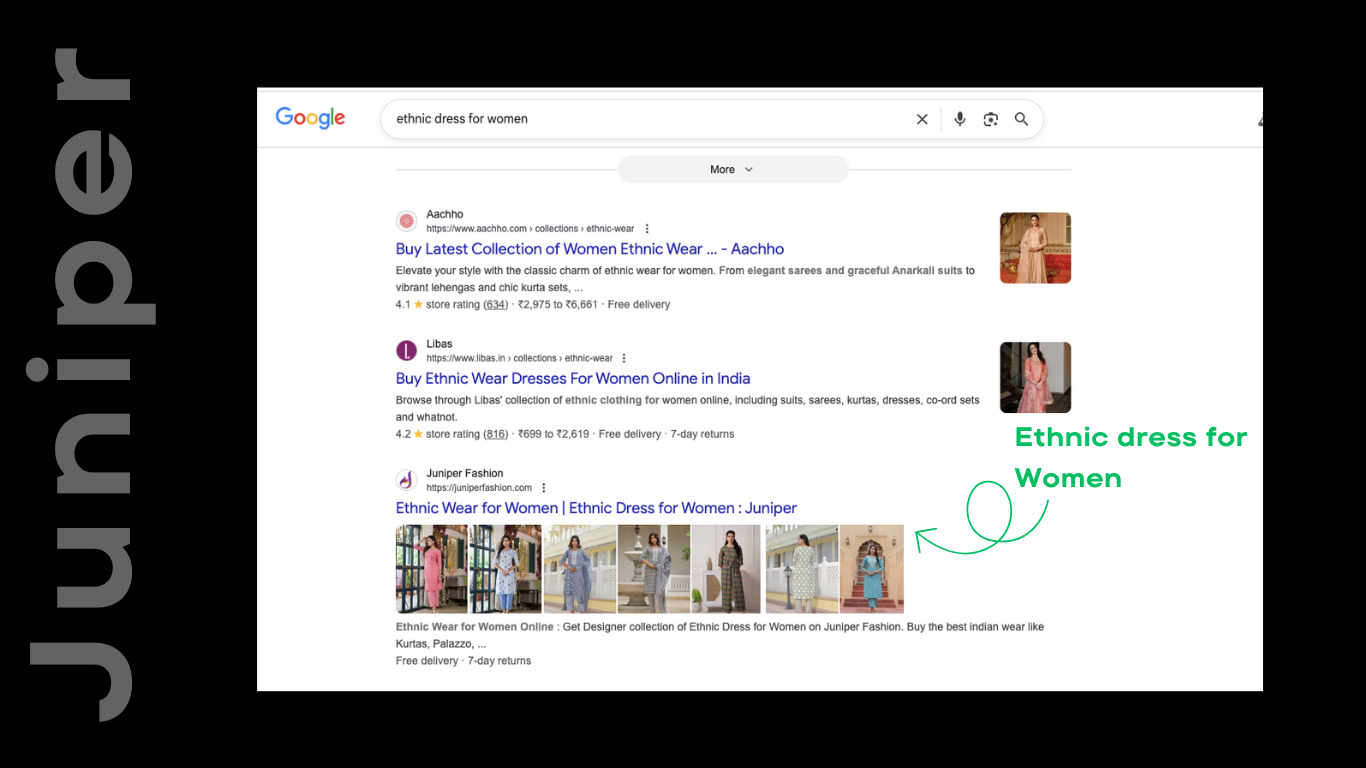Click the 'Juniper Fashion' site name
1366x768 pixels.
pos(465,473)
